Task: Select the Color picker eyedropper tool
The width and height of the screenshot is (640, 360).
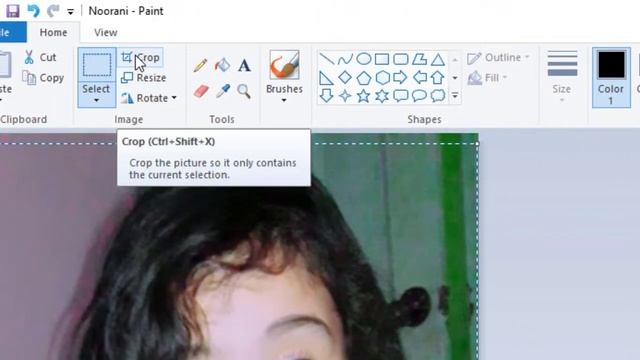Action: (223, 91)
